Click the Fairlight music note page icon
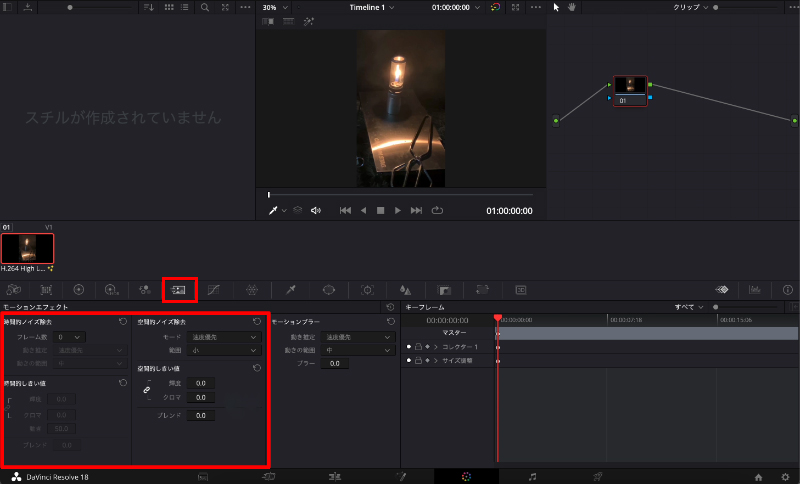800x484 pixels. pos(532,477)
